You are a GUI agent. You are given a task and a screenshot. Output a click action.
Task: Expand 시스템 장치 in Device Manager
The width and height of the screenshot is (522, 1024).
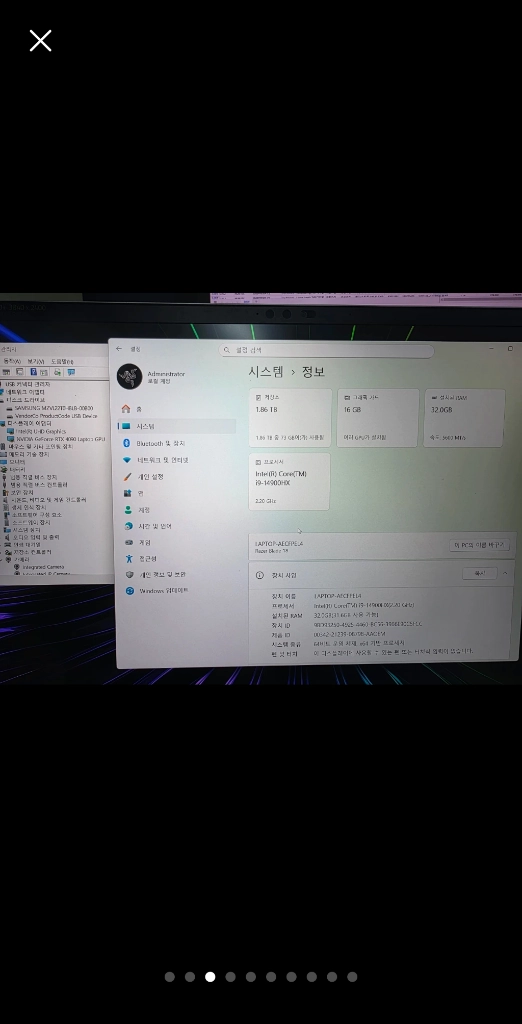point(26,530)
